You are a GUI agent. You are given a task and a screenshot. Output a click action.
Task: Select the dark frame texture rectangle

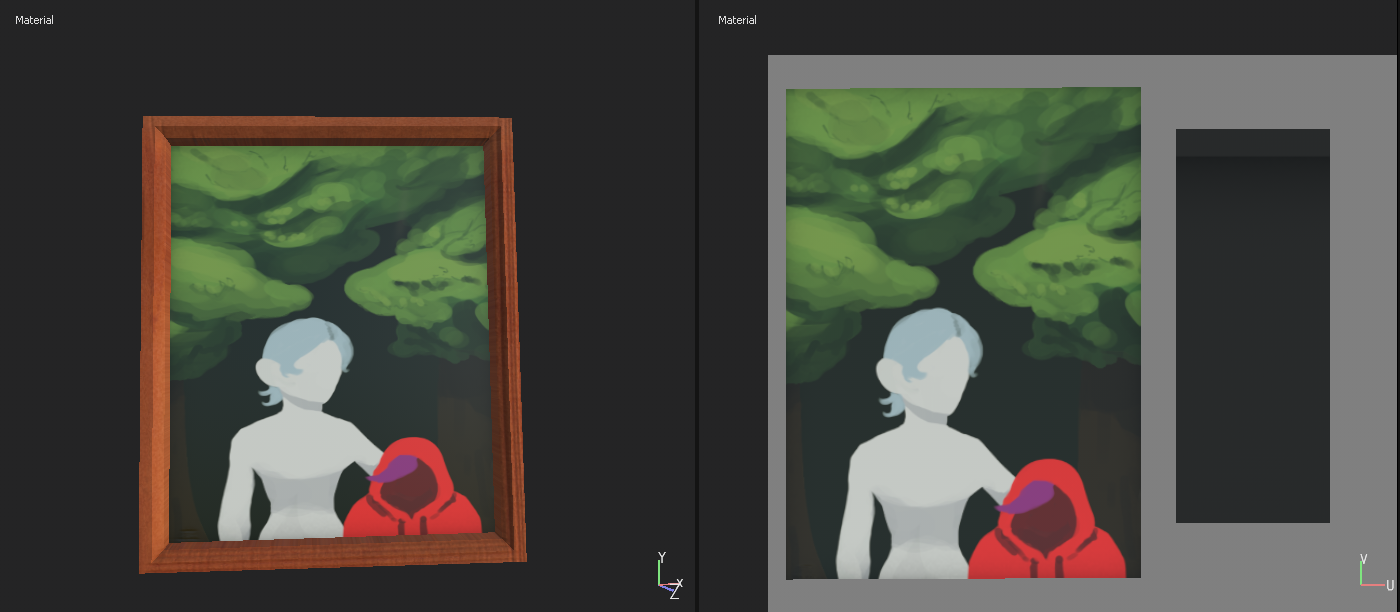1253,320
